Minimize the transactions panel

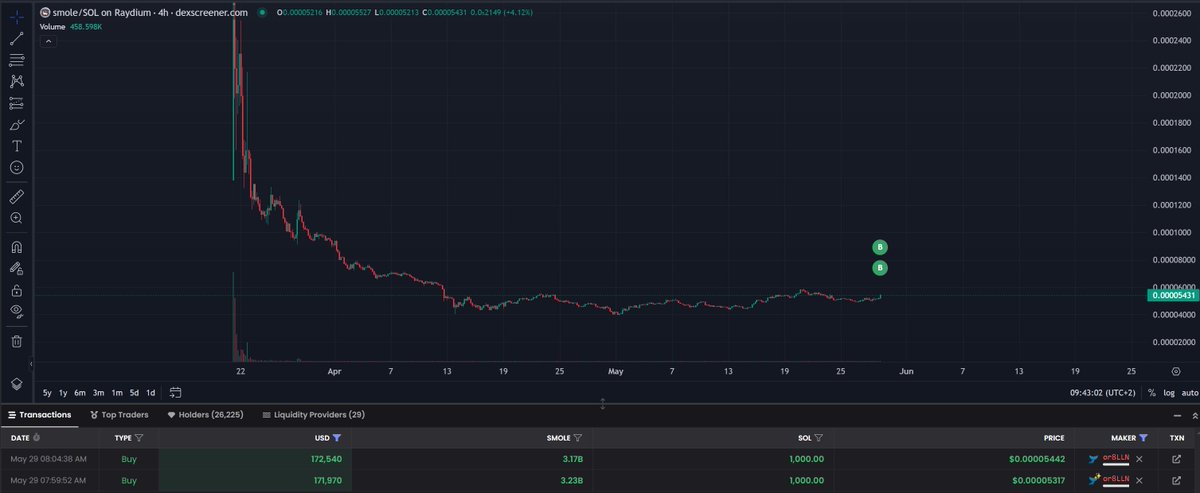[1175, 414]
